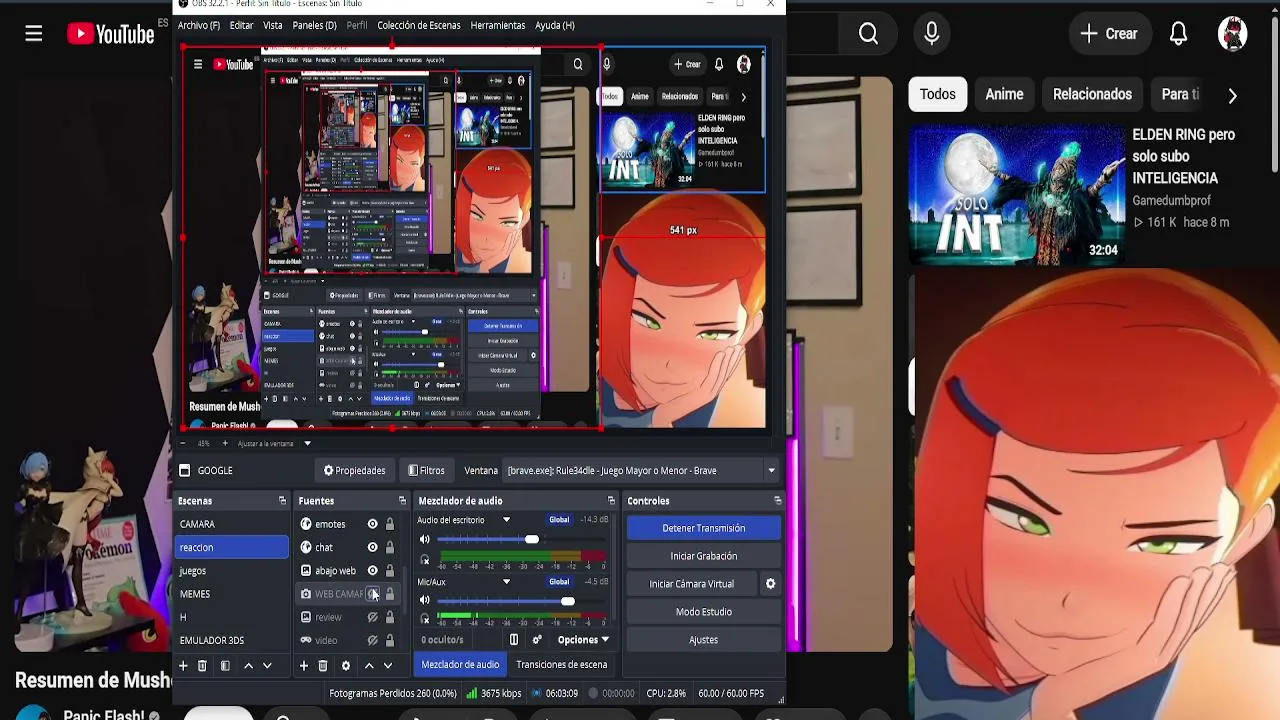Undock the Controles panel

point(777,501)
